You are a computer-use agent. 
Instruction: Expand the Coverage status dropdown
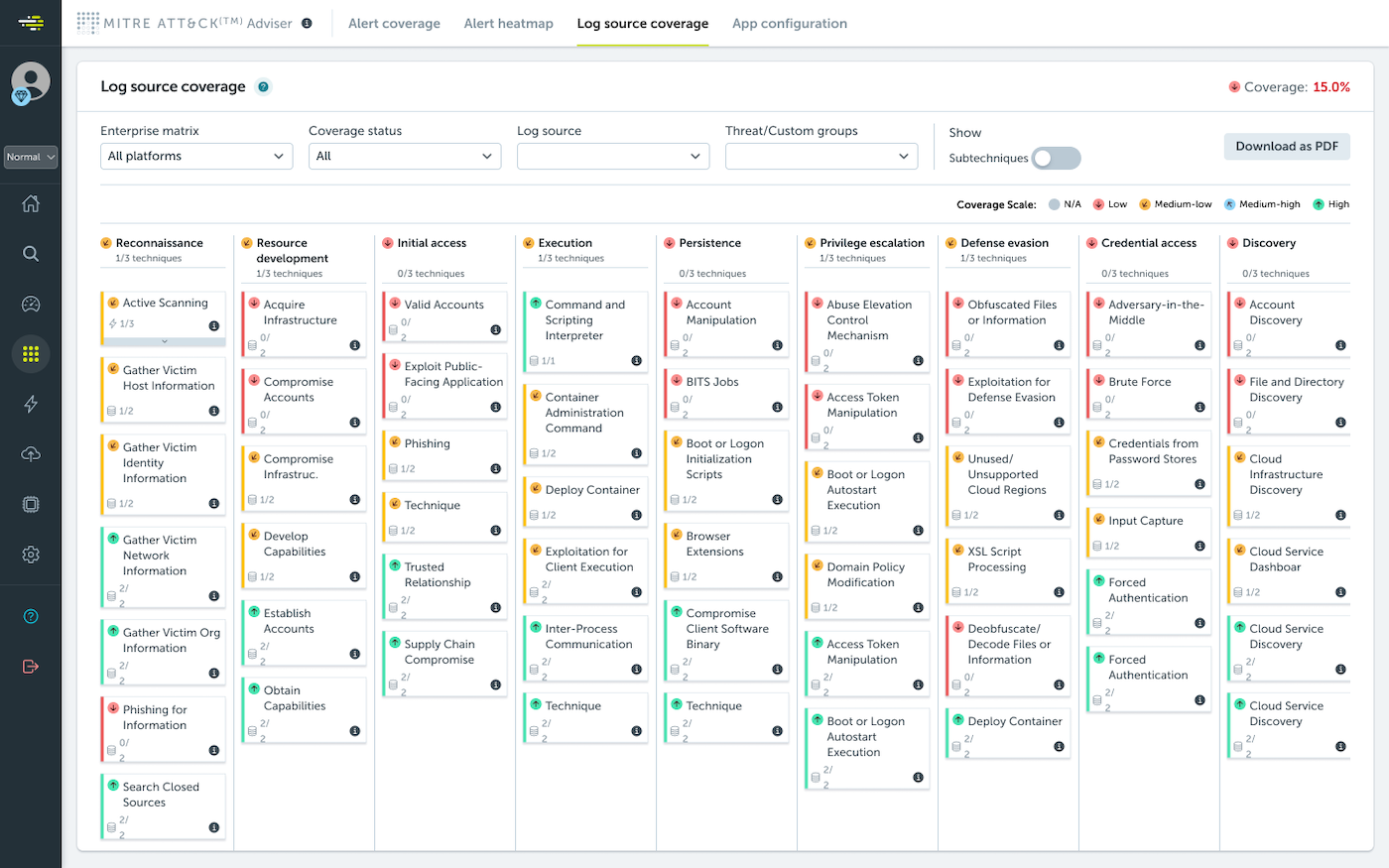(x=405, y=157)
